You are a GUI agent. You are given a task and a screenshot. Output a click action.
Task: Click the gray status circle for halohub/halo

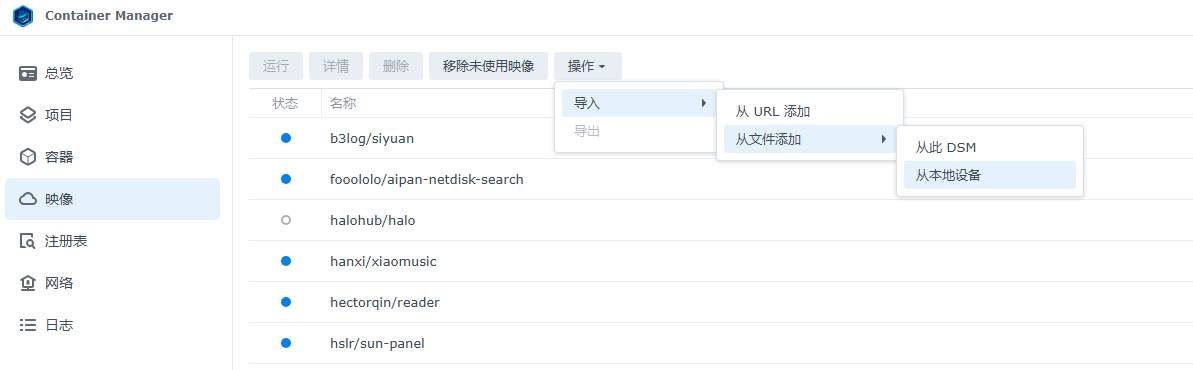coord(286,220)
